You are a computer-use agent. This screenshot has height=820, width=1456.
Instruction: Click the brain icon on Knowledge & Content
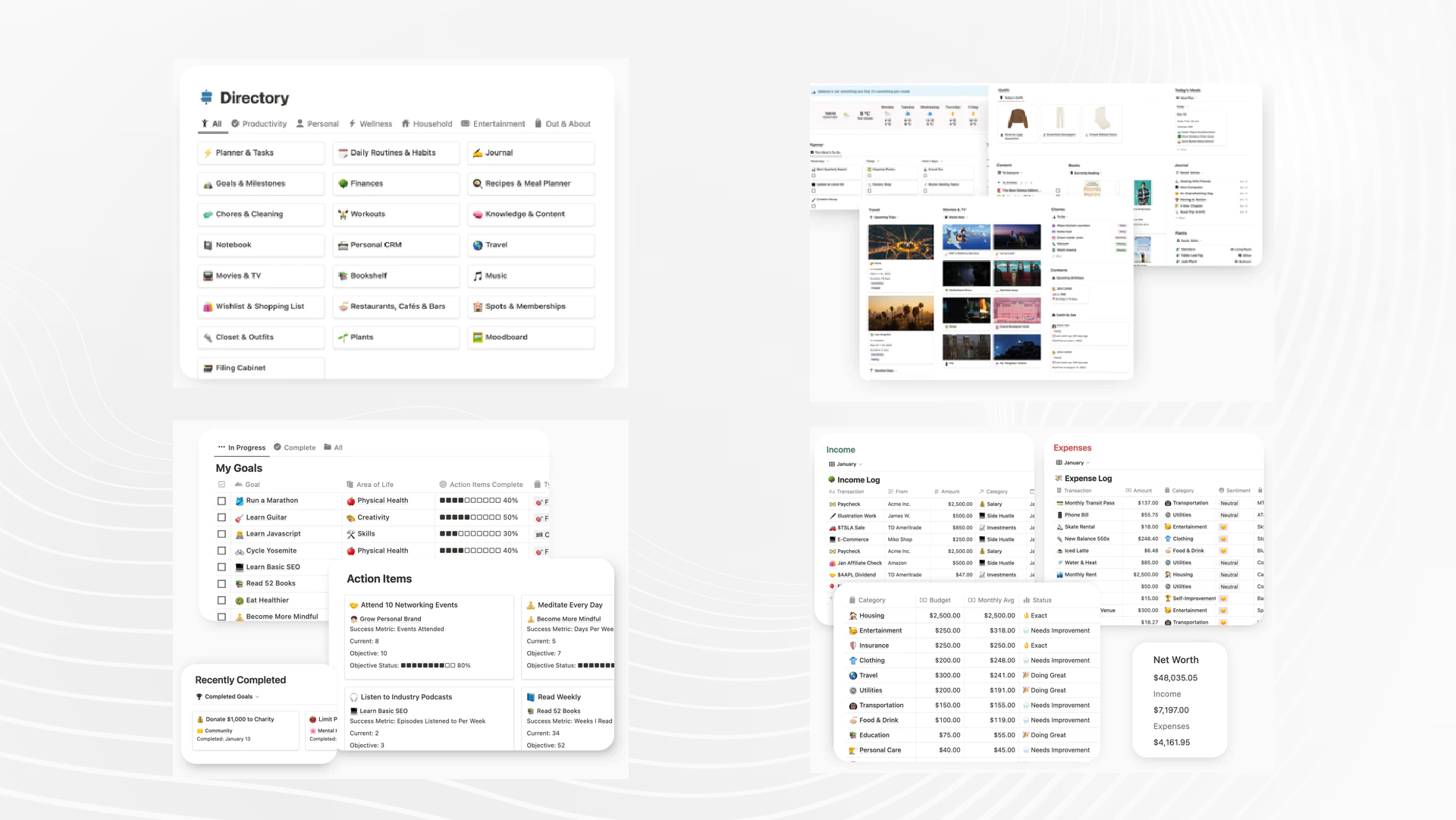click(x=478, y=215)
